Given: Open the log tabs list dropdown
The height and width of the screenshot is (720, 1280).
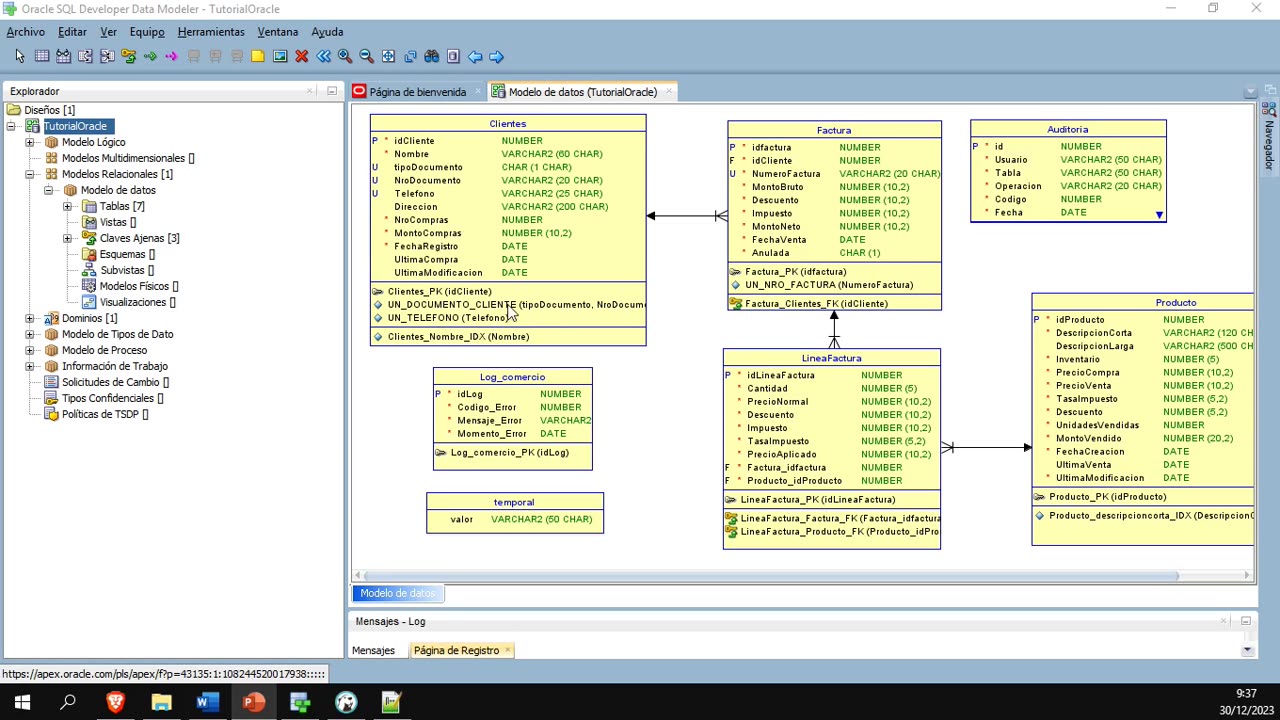Looking at the screenshot, I should (x=1247, y=650).
